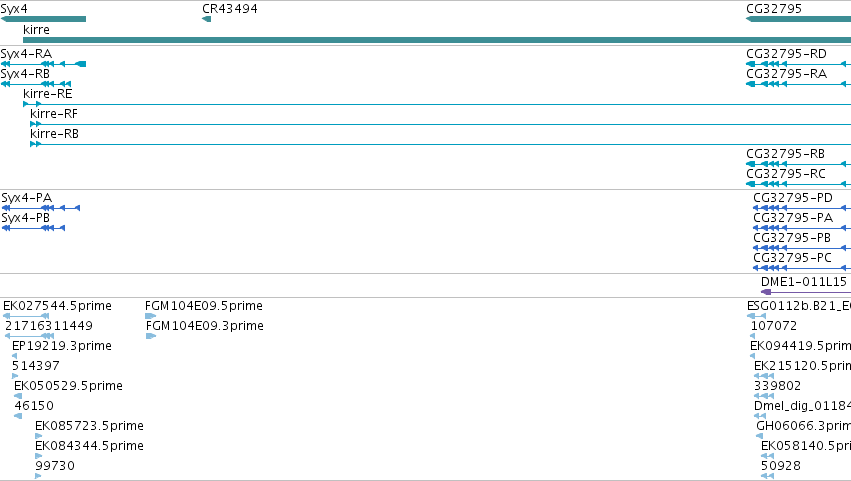This screenshot has height=481, width=851.
Task: Click the 99730 feature arrow
Action: 38,476
